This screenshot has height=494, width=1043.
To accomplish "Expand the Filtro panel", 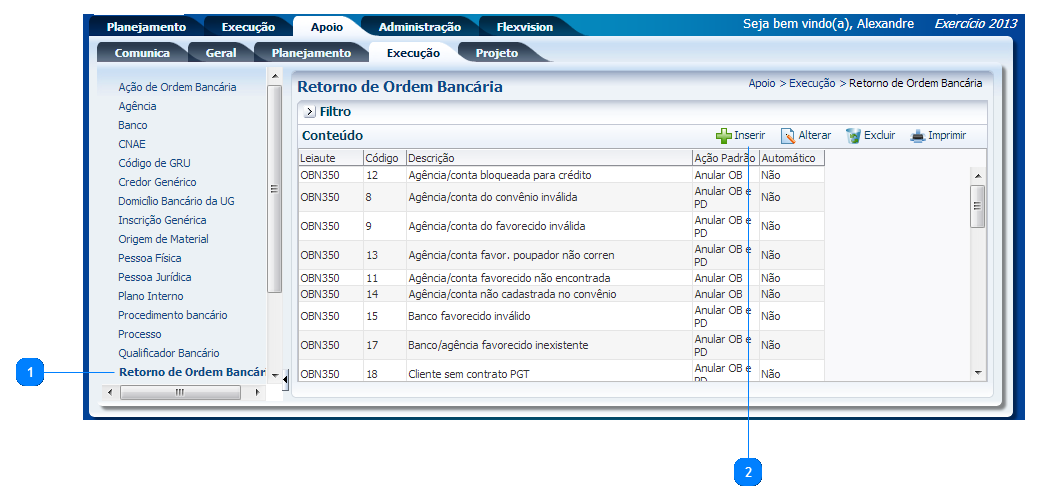I will click(310, 112).
